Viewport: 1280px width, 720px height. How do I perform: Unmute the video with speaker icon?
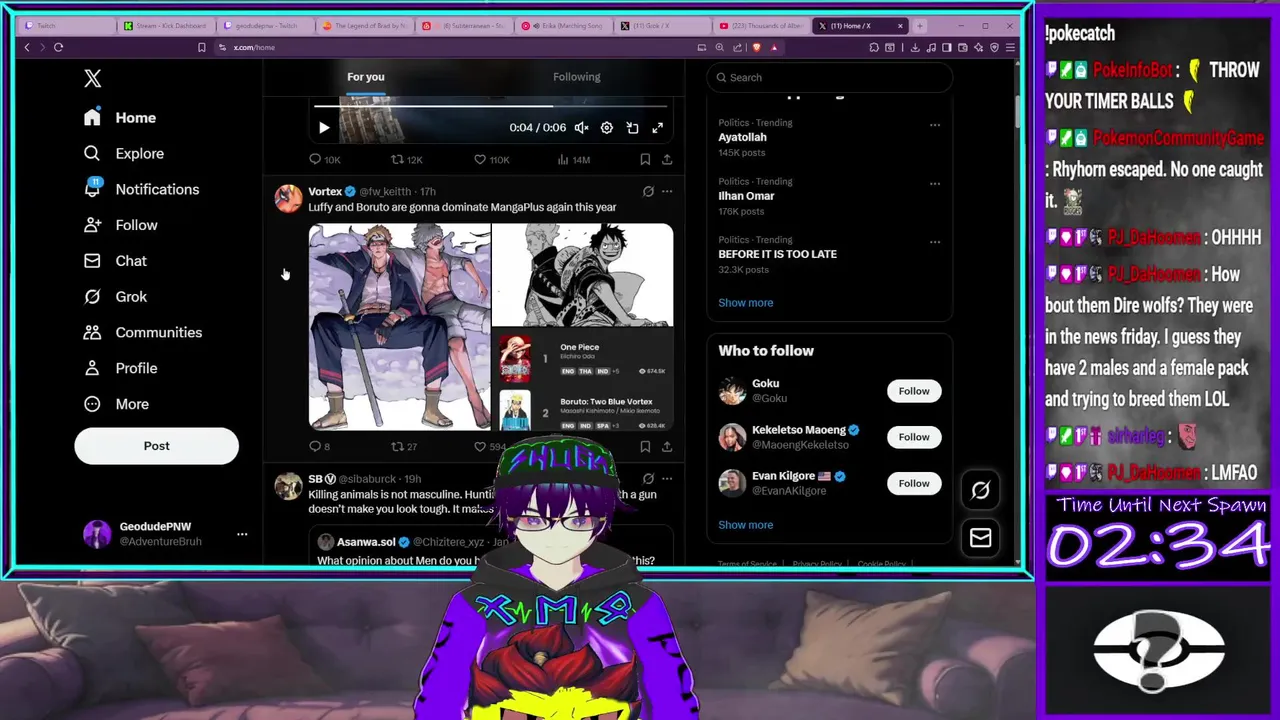click(x=581, y=128)
